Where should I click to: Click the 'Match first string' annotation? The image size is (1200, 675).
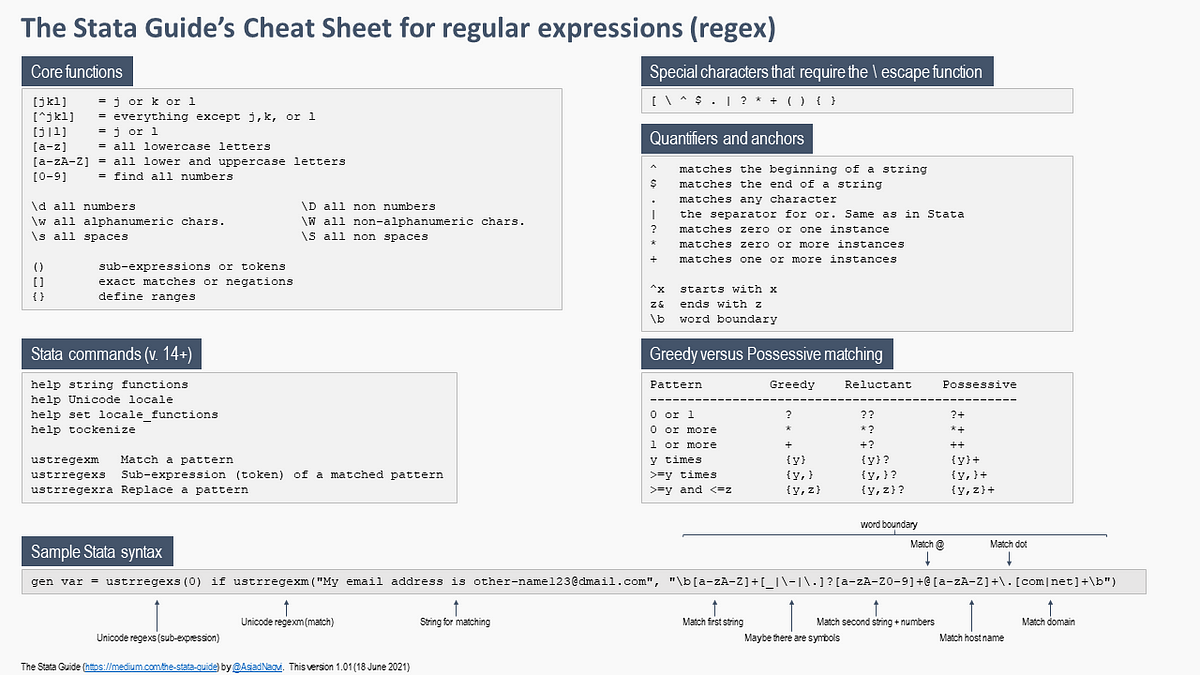click(x=715, y=622)
